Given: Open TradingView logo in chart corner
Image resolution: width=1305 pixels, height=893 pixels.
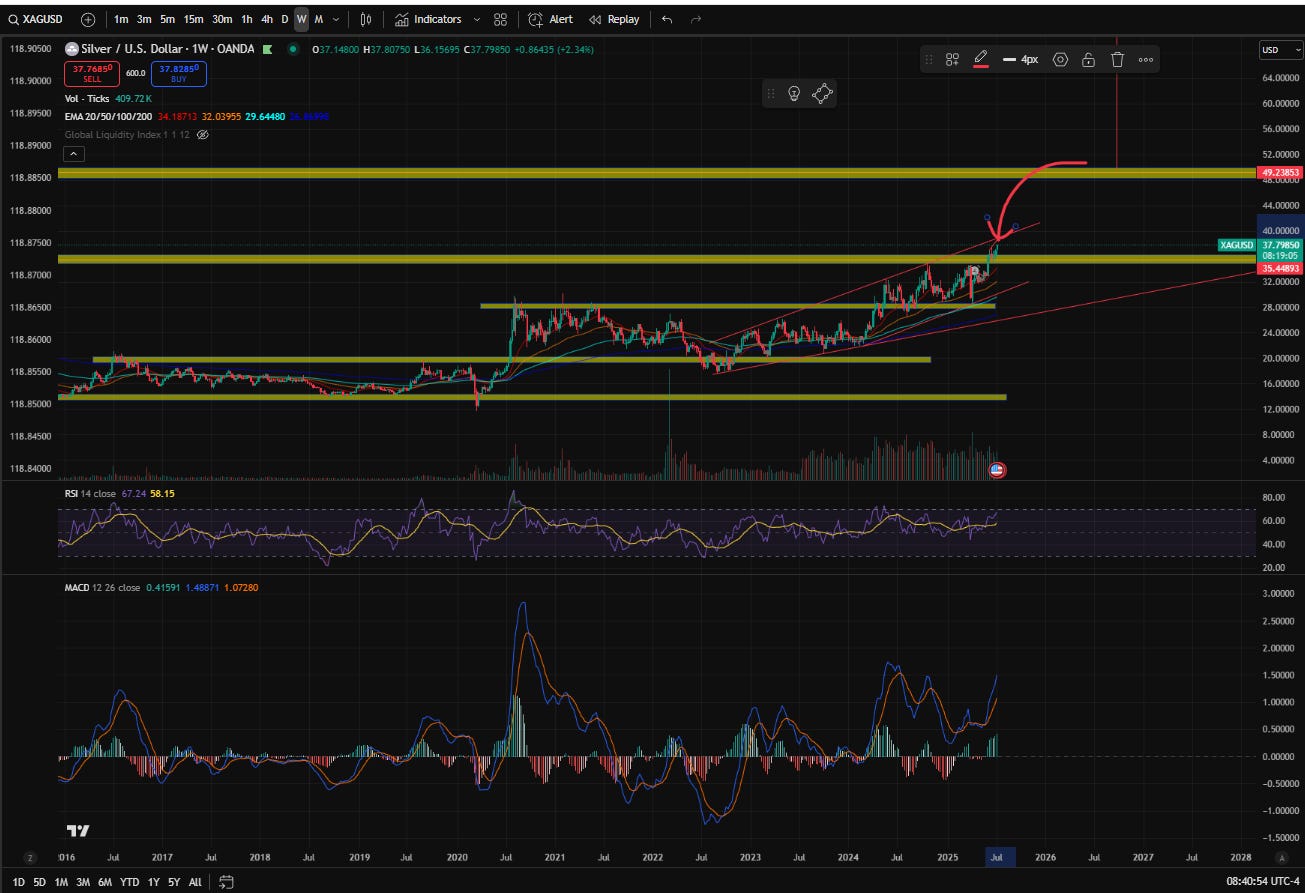Looking at the screenshot, I should click(77, 830).
